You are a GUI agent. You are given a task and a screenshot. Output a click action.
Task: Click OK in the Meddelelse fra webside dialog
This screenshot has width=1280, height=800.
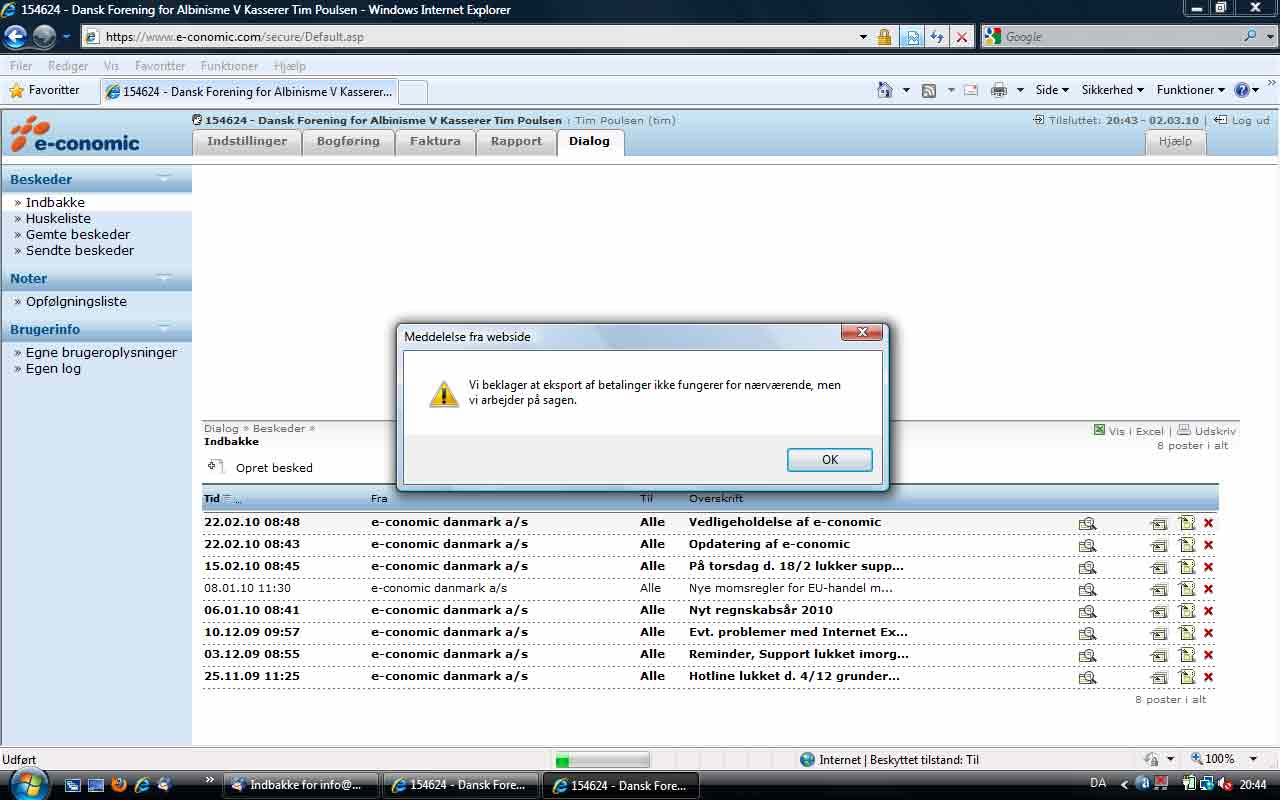(x=829, y=460)
